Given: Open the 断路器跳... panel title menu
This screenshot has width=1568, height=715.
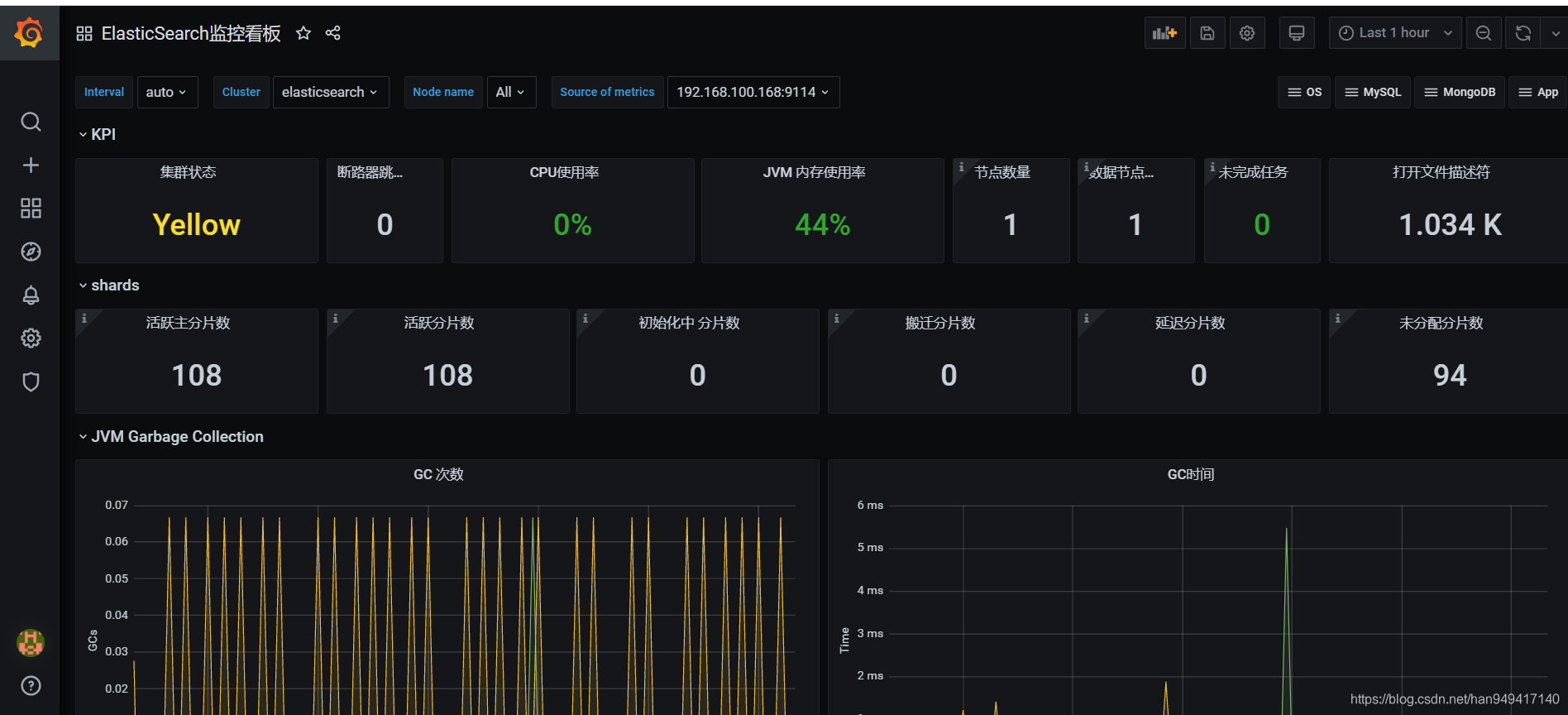Looking at the screenshot, I should tap(370, 172).
